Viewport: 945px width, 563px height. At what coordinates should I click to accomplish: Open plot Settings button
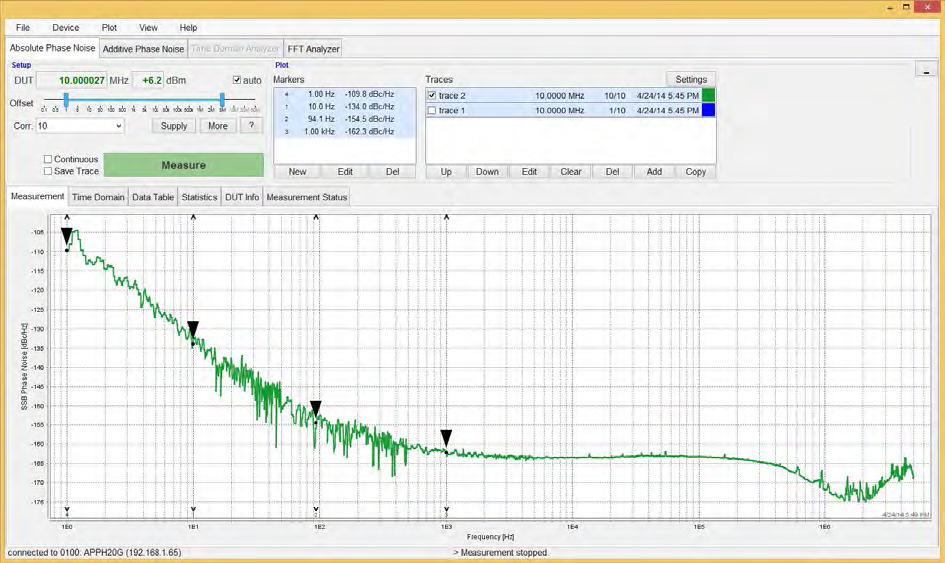click(691, 80)
